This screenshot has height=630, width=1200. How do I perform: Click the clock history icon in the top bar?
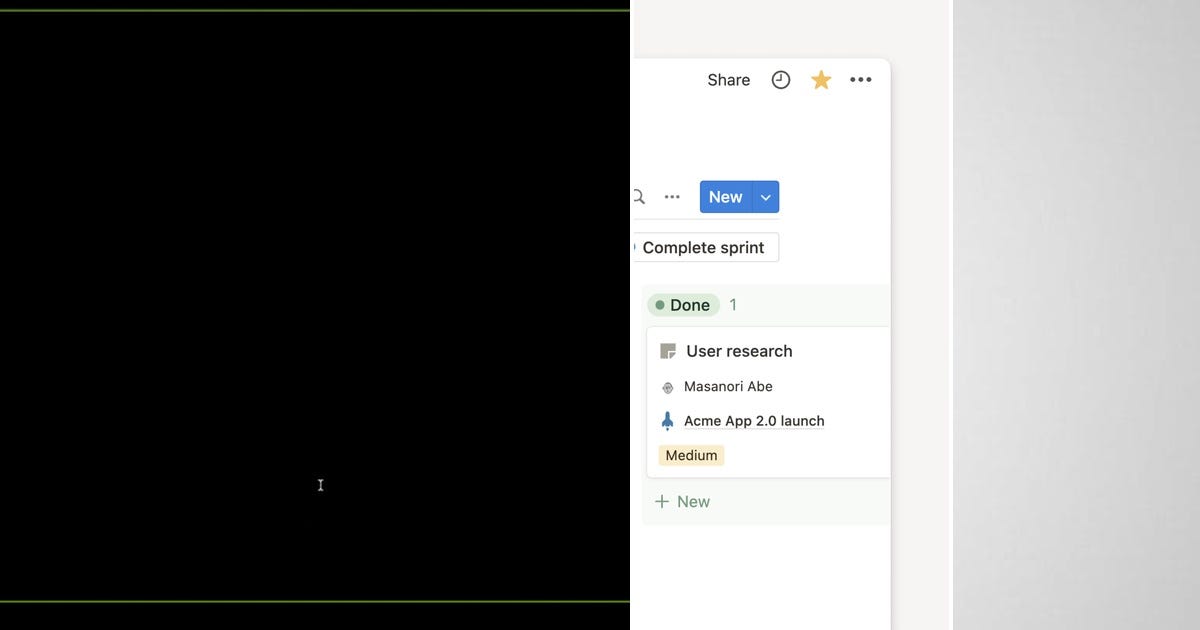(780, 79)
